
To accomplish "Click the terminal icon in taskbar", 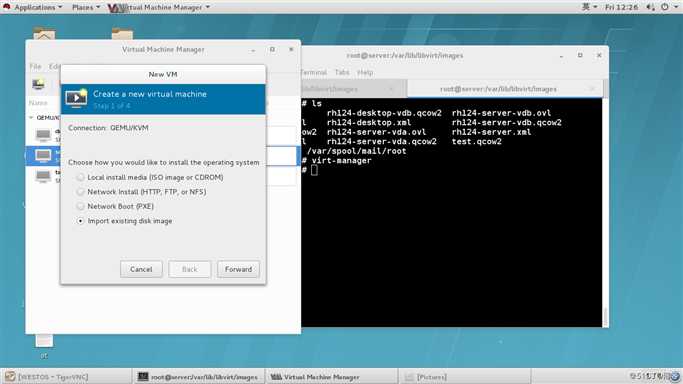I will click(x=143, y=377).
